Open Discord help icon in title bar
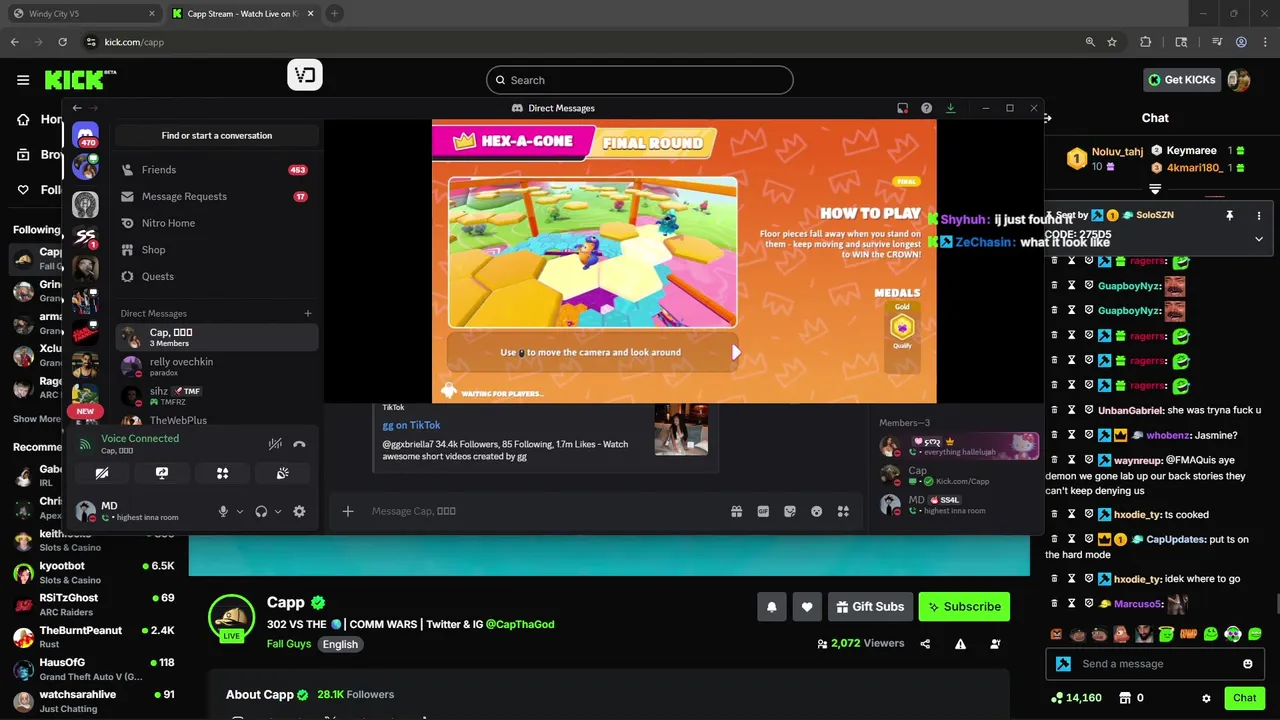The image size is (1280, 720). [x=927, y=108]
